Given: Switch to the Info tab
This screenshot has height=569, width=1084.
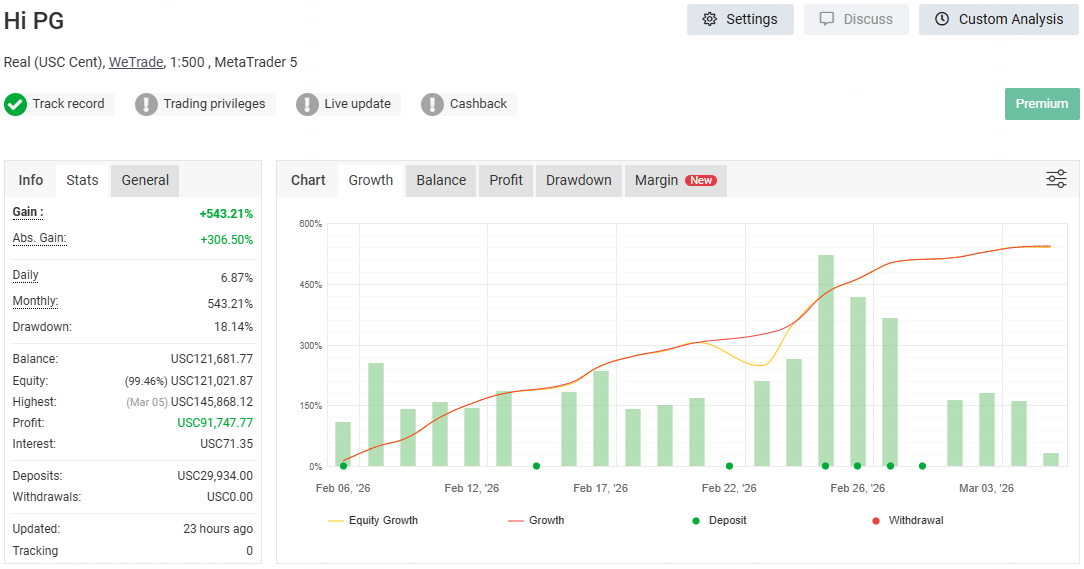Looking at the screenshot, I should tap(30, 180).
